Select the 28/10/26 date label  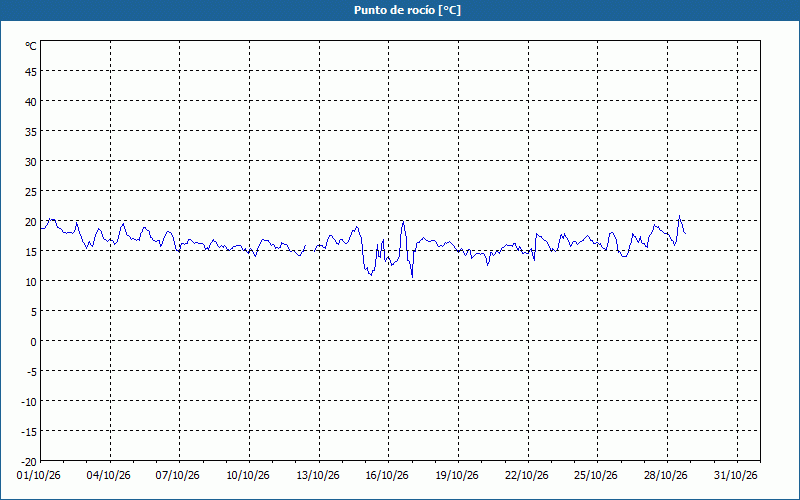(x=666, y=476)
